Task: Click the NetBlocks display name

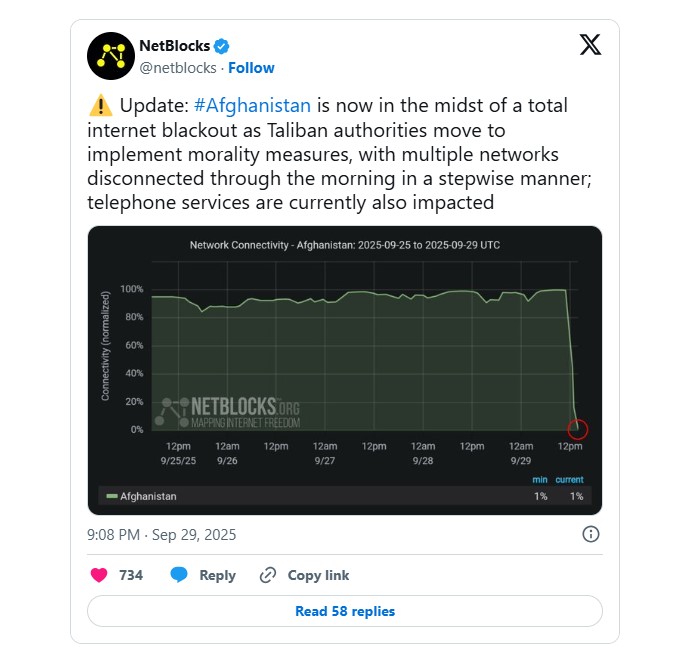Action: [173, 46]
